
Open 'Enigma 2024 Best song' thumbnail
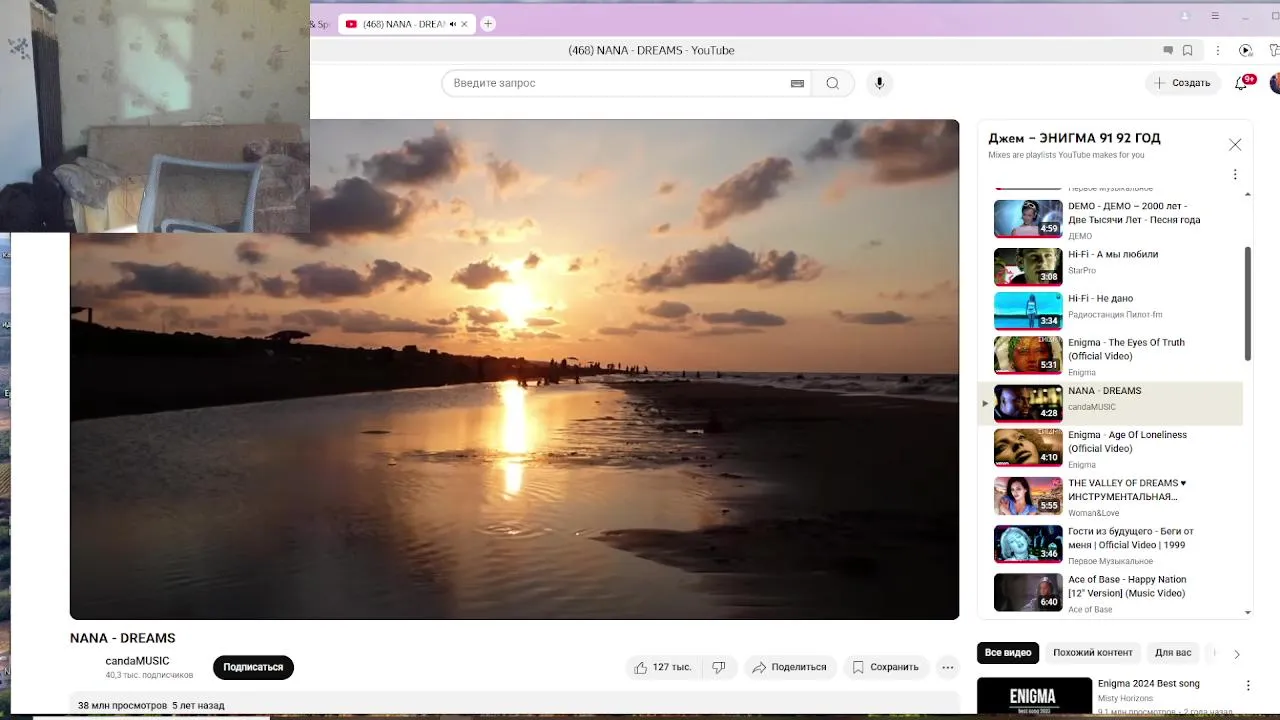1034,697
